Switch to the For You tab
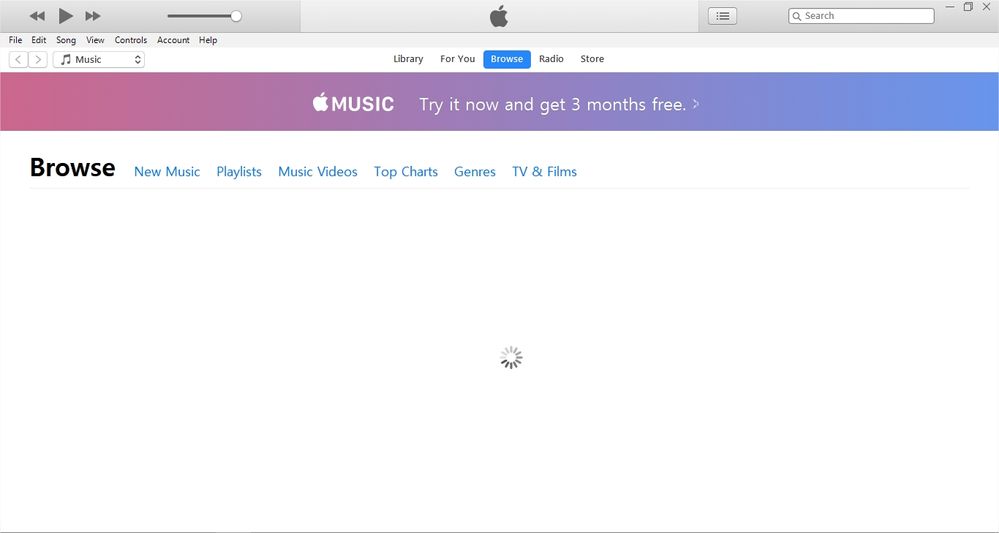Screen dimensions: 999x533 tap(457, 59)
